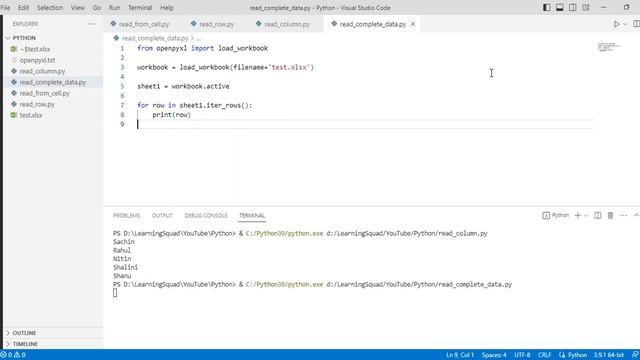Toggle secondary side bar layout icon
640x360 pixels.
click(x=573, y=7)
